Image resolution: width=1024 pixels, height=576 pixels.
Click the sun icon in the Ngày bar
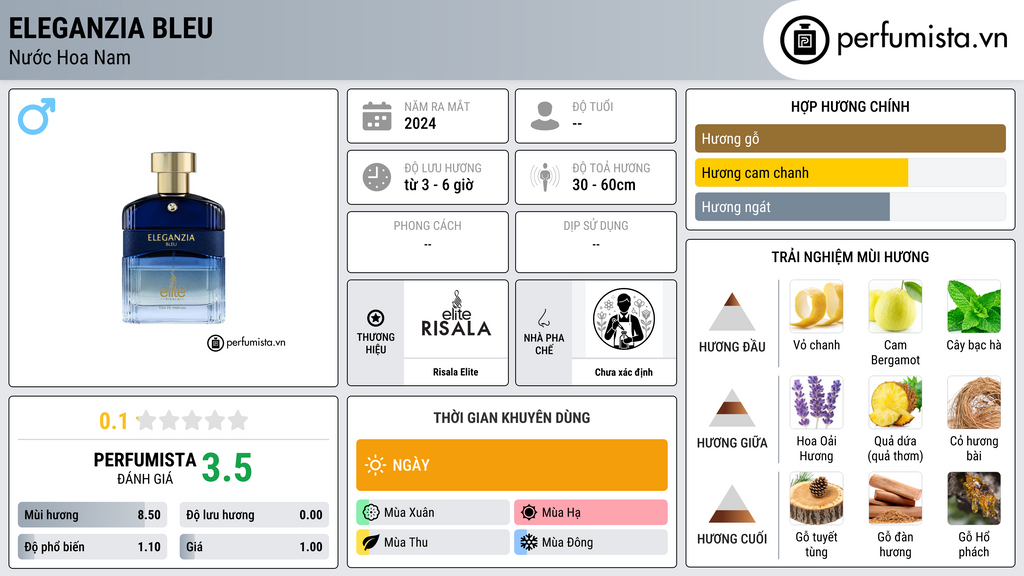coord(375,465)
